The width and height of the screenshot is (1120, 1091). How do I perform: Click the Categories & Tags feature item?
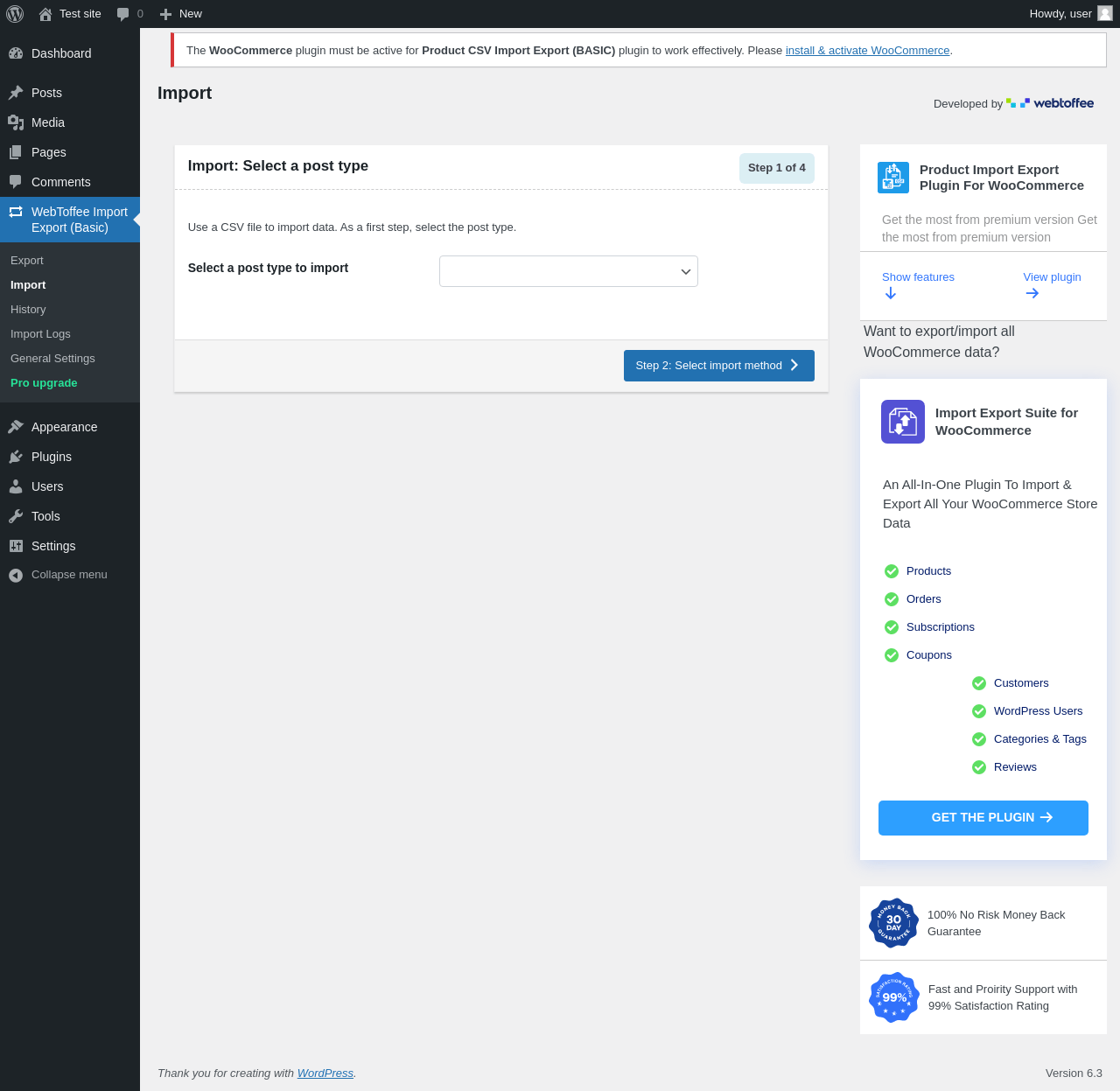click(x=1040, y=739)
